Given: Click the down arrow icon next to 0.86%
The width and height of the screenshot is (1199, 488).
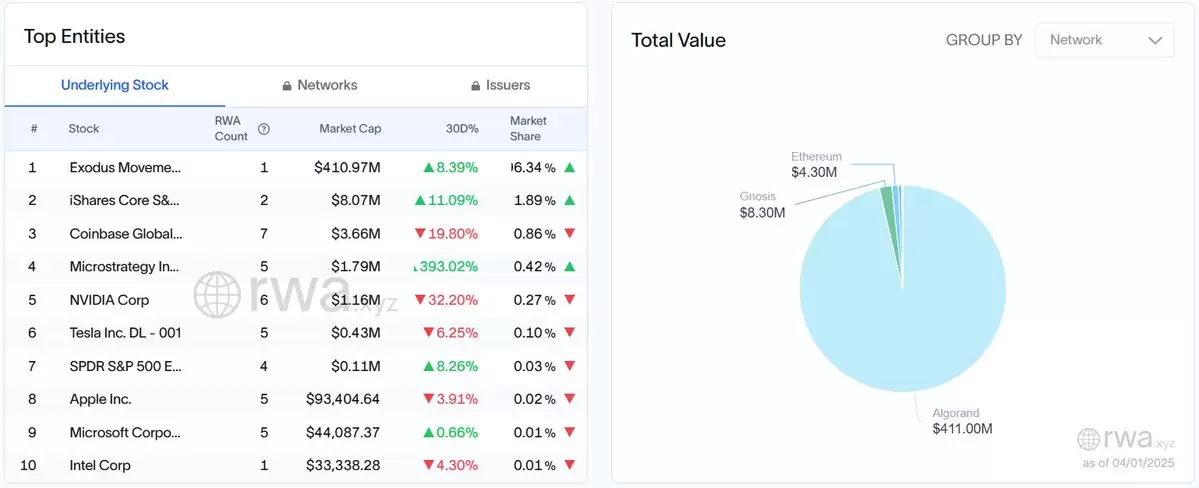Looking at the screenshot, I should click(x=569, y=233).
